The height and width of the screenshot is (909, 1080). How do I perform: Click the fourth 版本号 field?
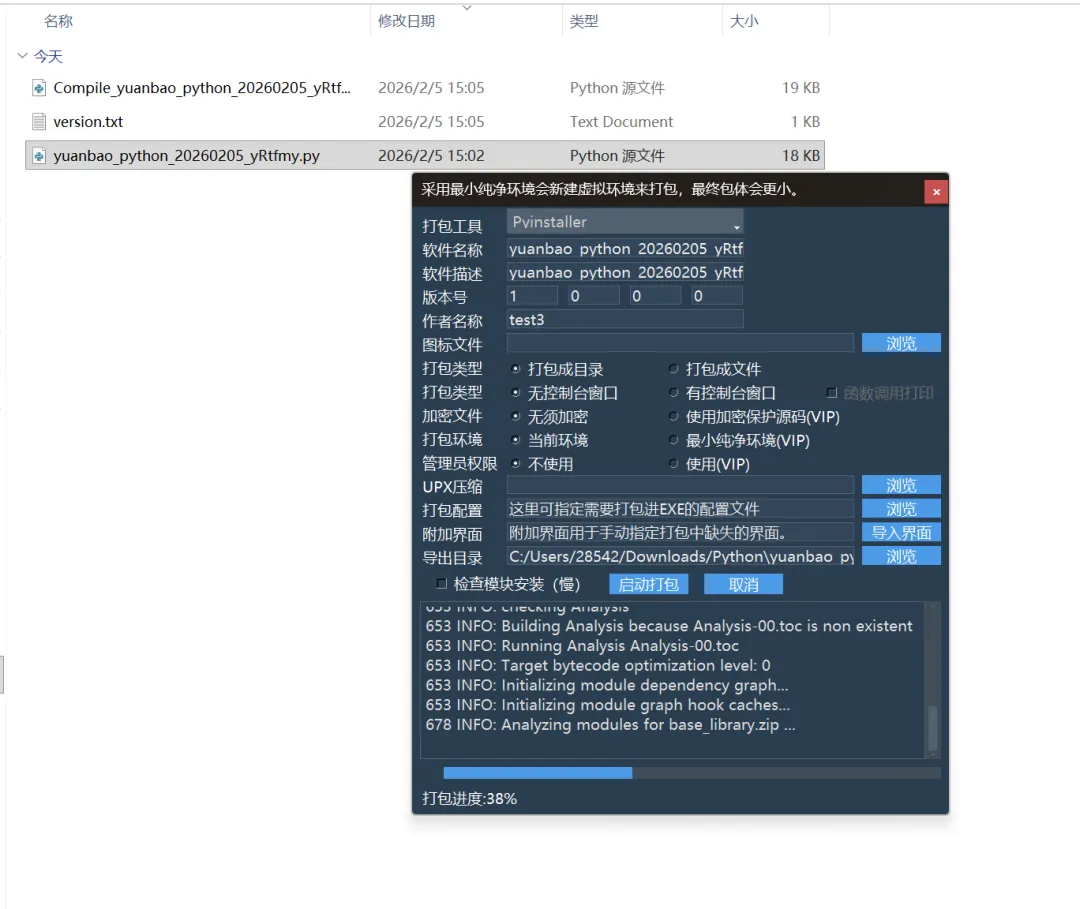pos(717,296)
